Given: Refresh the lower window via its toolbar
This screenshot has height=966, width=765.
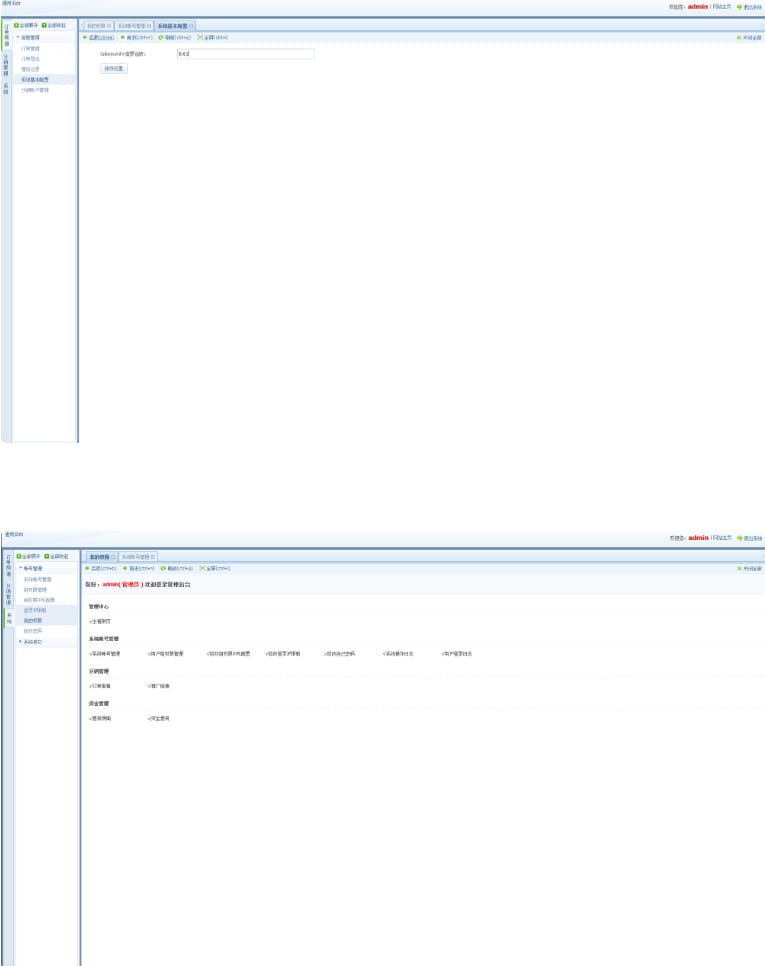Looking at the screenshot, I should (x=163, y=568).
